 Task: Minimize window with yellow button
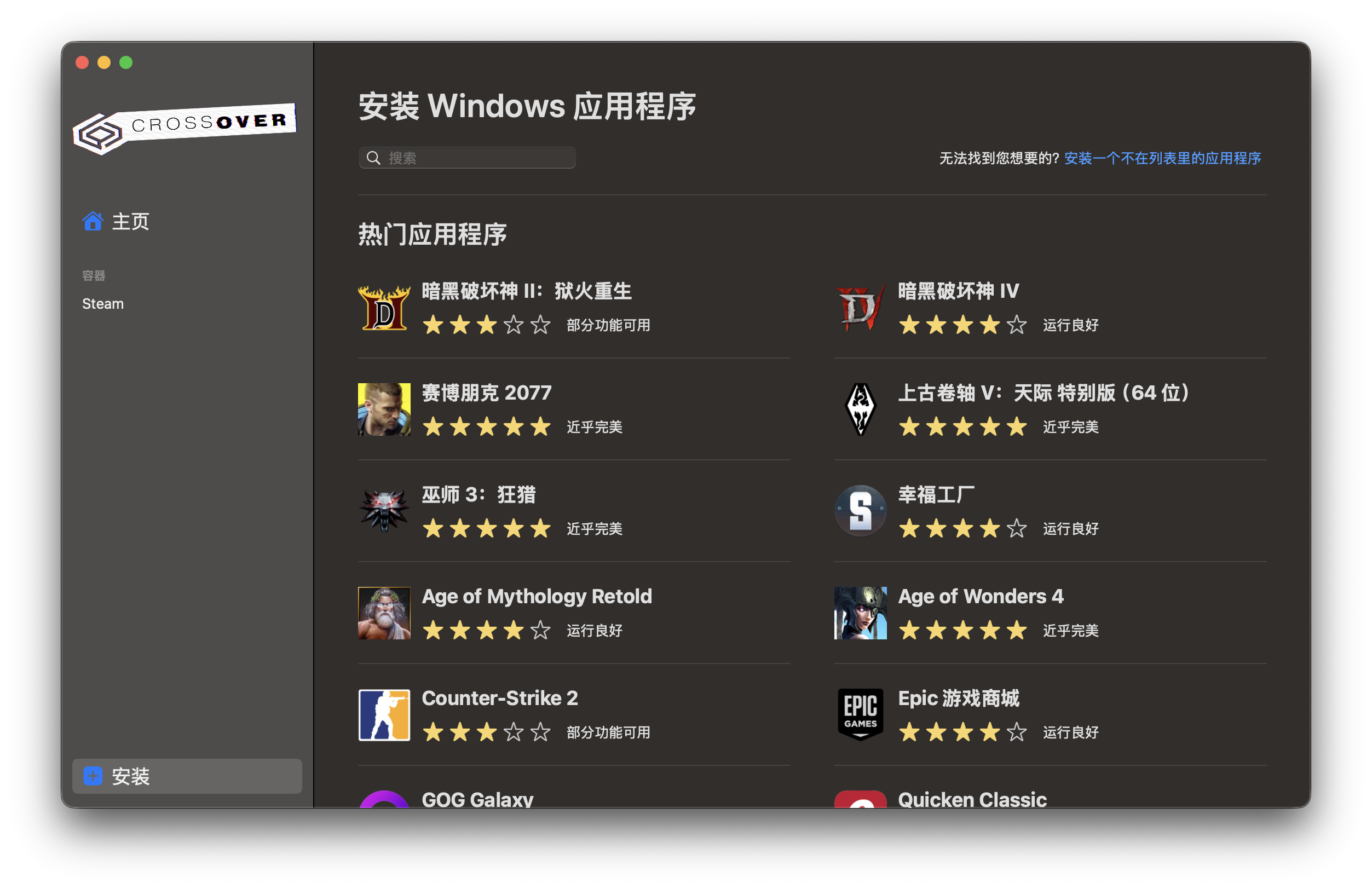[x=104, y=62]
